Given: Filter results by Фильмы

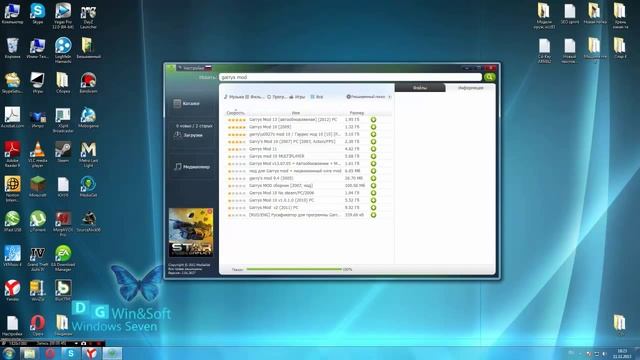Looking at the screenshot, I should [255, 97].
